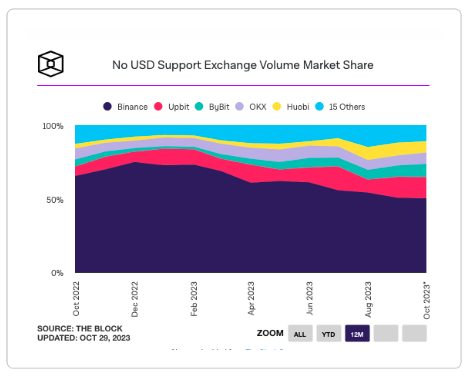Click the Source: The Block text
Image resolution: width=471 pixels, height=376 pixels.
coord(80,329)
